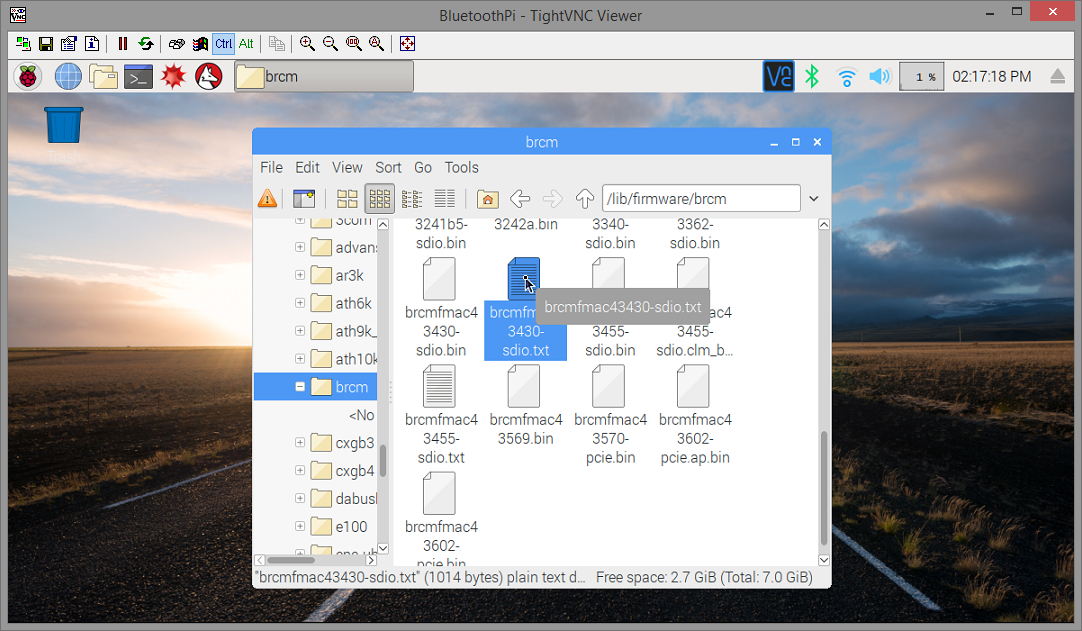Screen dimensions: 1082x631
Task: Click the /lib/firmware/brcm path field
Action: tap(701, 199)
